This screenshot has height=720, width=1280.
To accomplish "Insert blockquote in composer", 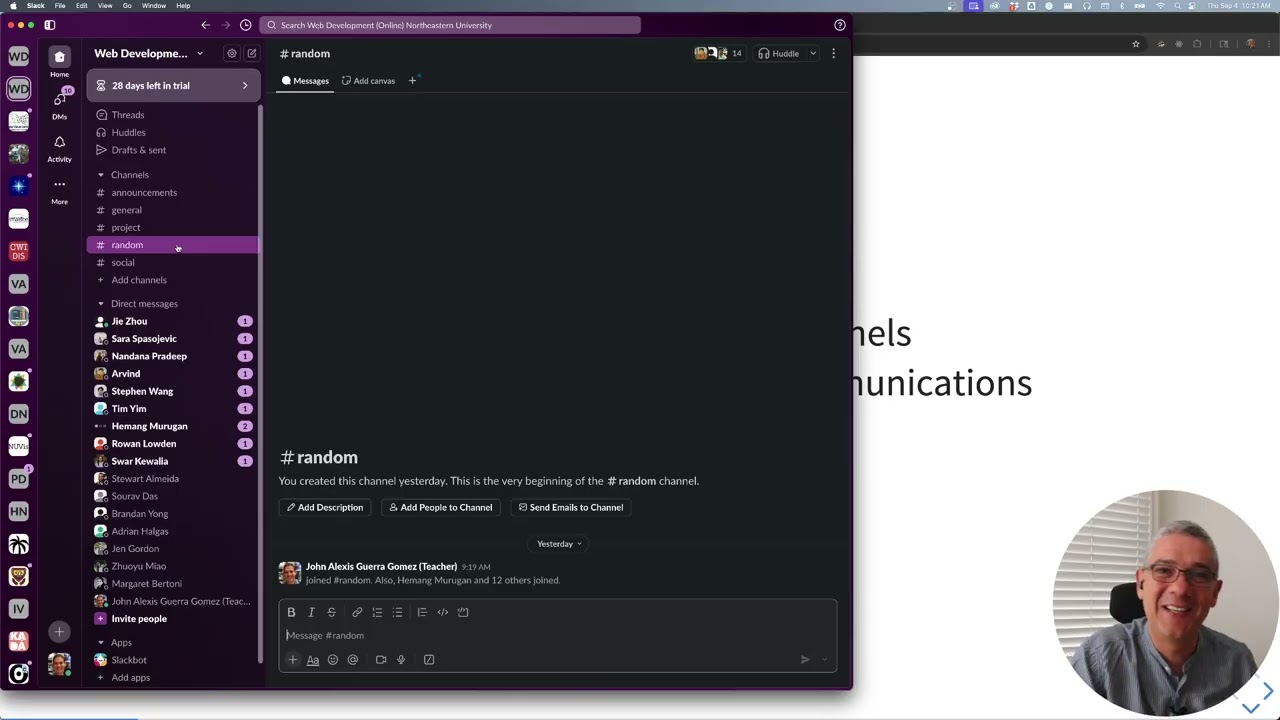I will 422,612.
